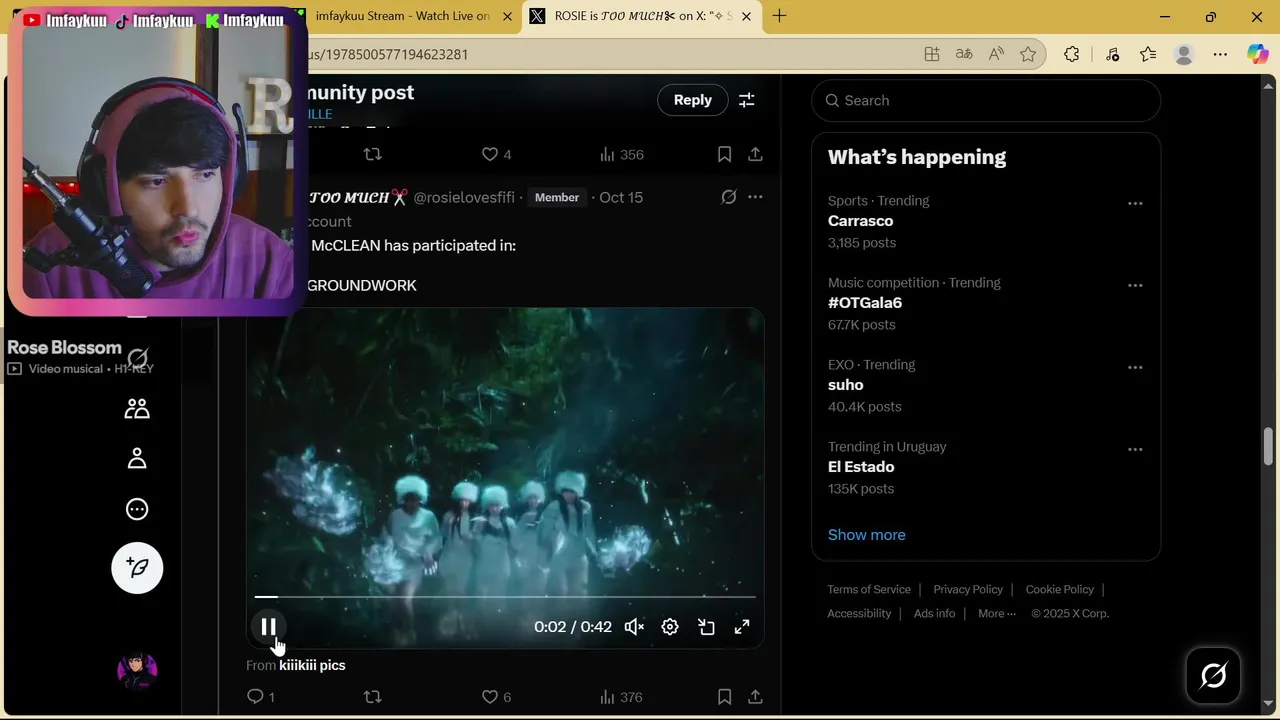The width and height of the screenshot is (1280, 720).
Task: Bookmark the post with 356 views
Action: pos(724,154)
